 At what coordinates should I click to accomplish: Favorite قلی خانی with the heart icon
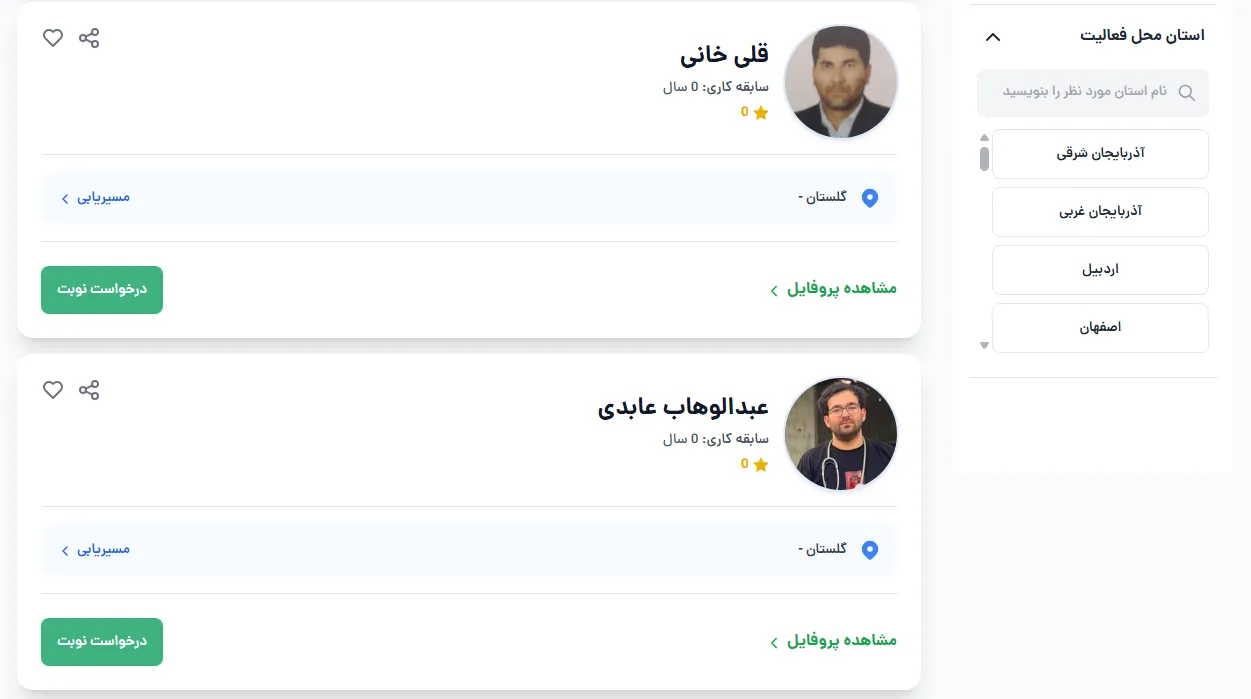click(53, 38)
